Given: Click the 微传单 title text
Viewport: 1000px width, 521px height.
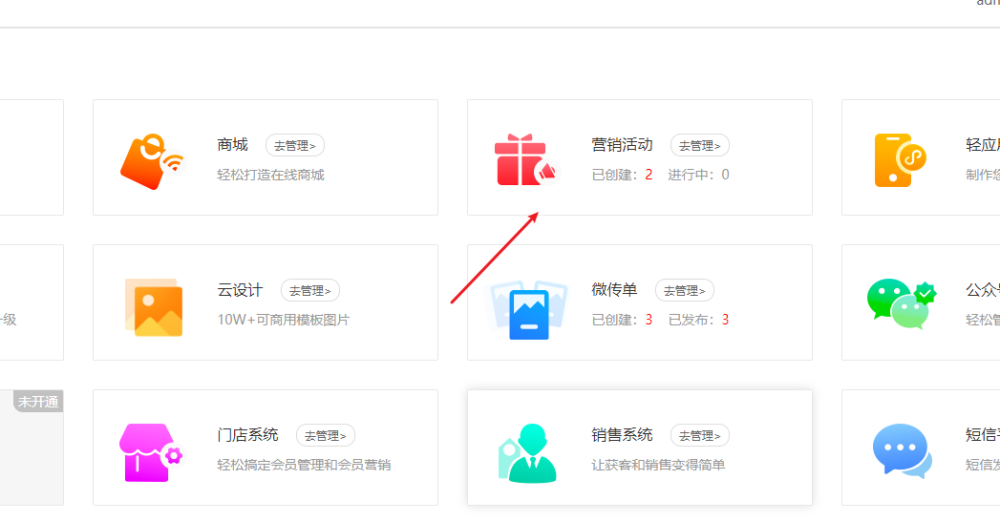Looking at the screenshot, I should coord(614,290).
